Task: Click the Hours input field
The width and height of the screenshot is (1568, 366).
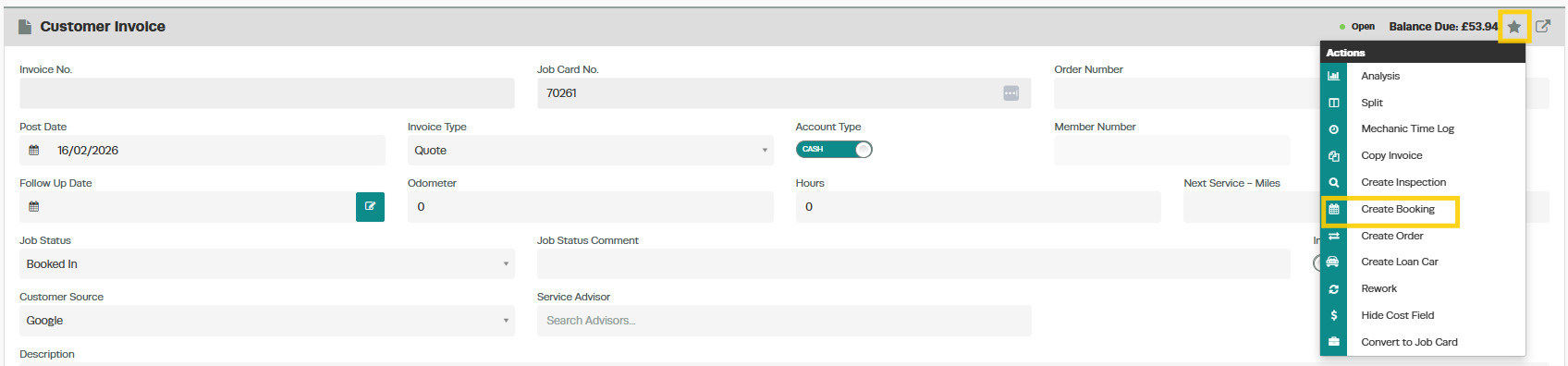Action: click(x=978, y=207)
